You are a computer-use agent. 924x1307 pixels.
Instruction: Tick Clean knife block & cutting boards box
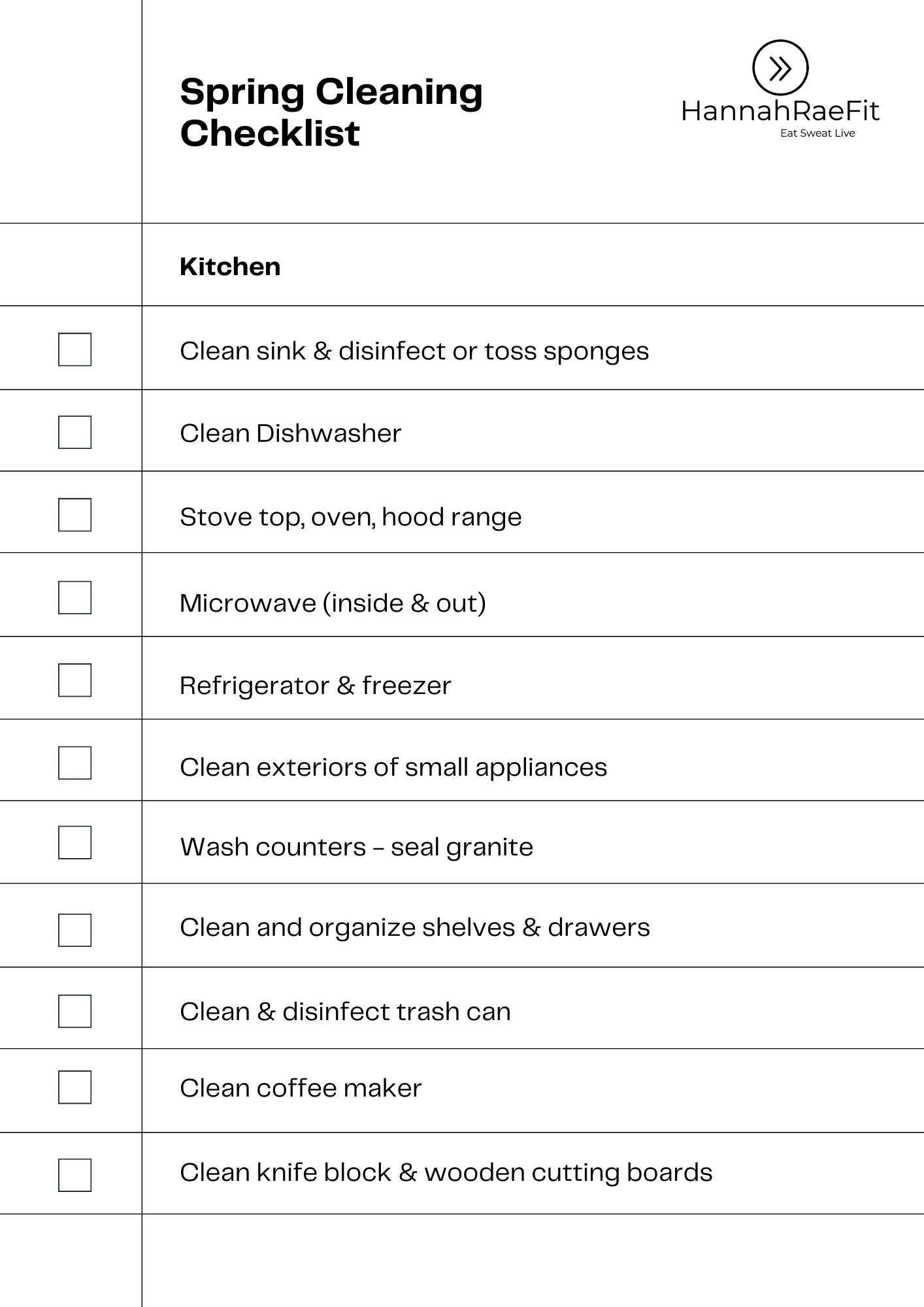coord(74,1175)
